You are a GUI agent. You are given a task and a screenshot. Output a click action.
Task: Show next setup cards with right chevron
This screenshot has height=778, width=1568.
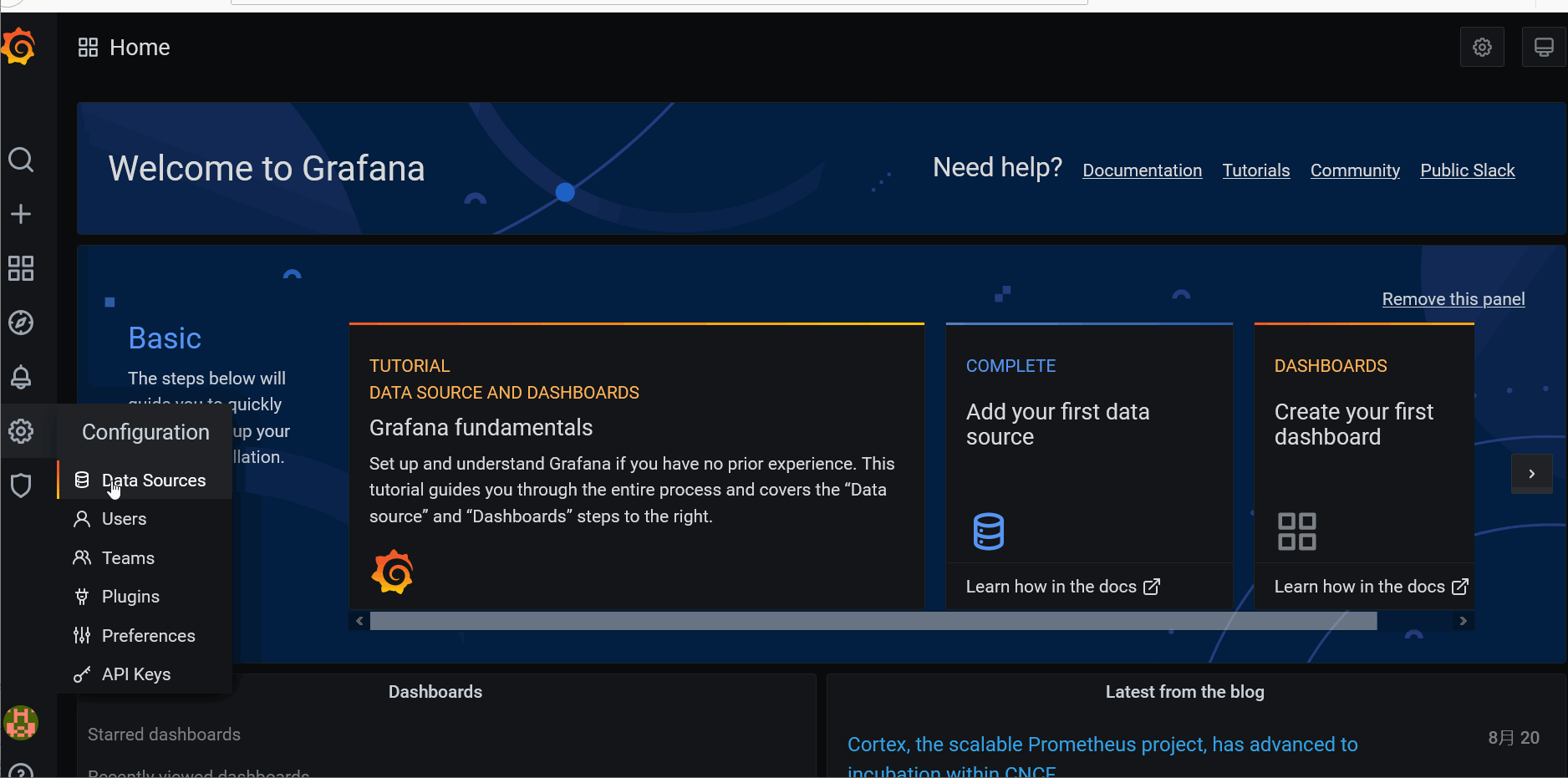1532,474
